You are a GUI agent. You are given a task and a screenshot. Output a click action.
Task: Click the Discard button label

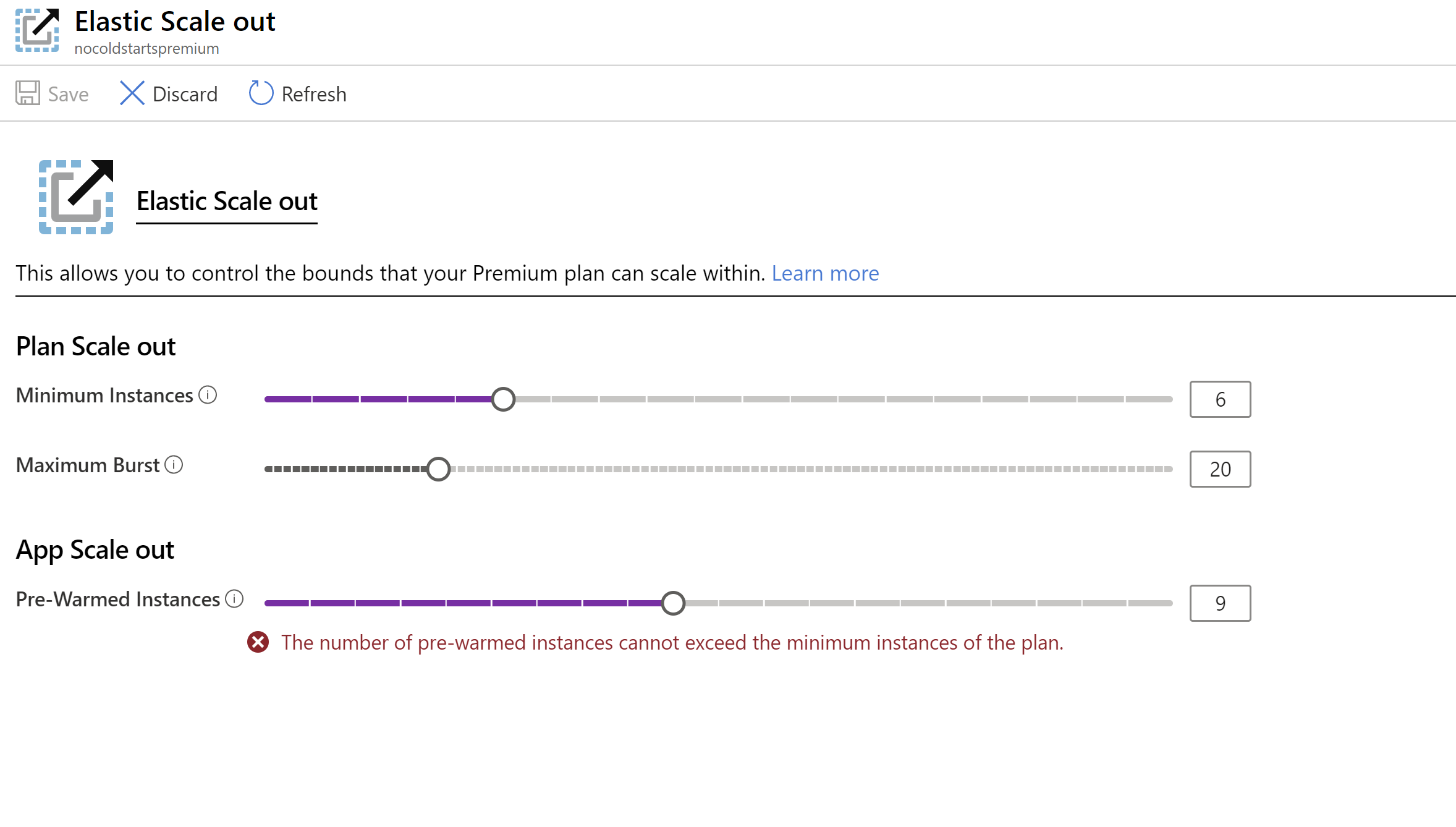(185, 94)
